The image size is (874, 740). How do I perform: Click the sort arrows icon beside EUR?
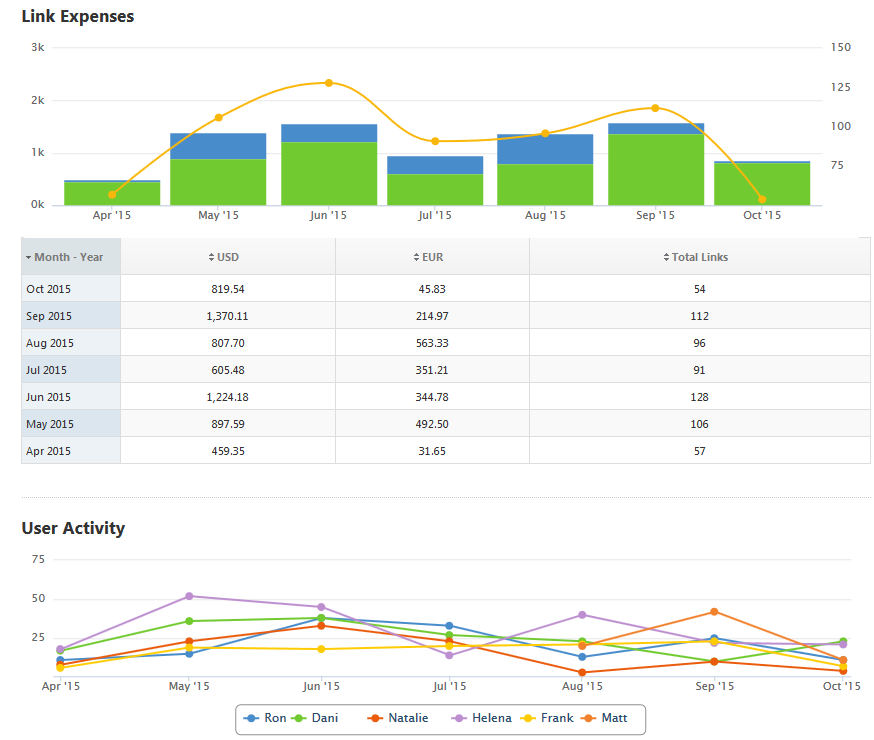tap(416, 257)
